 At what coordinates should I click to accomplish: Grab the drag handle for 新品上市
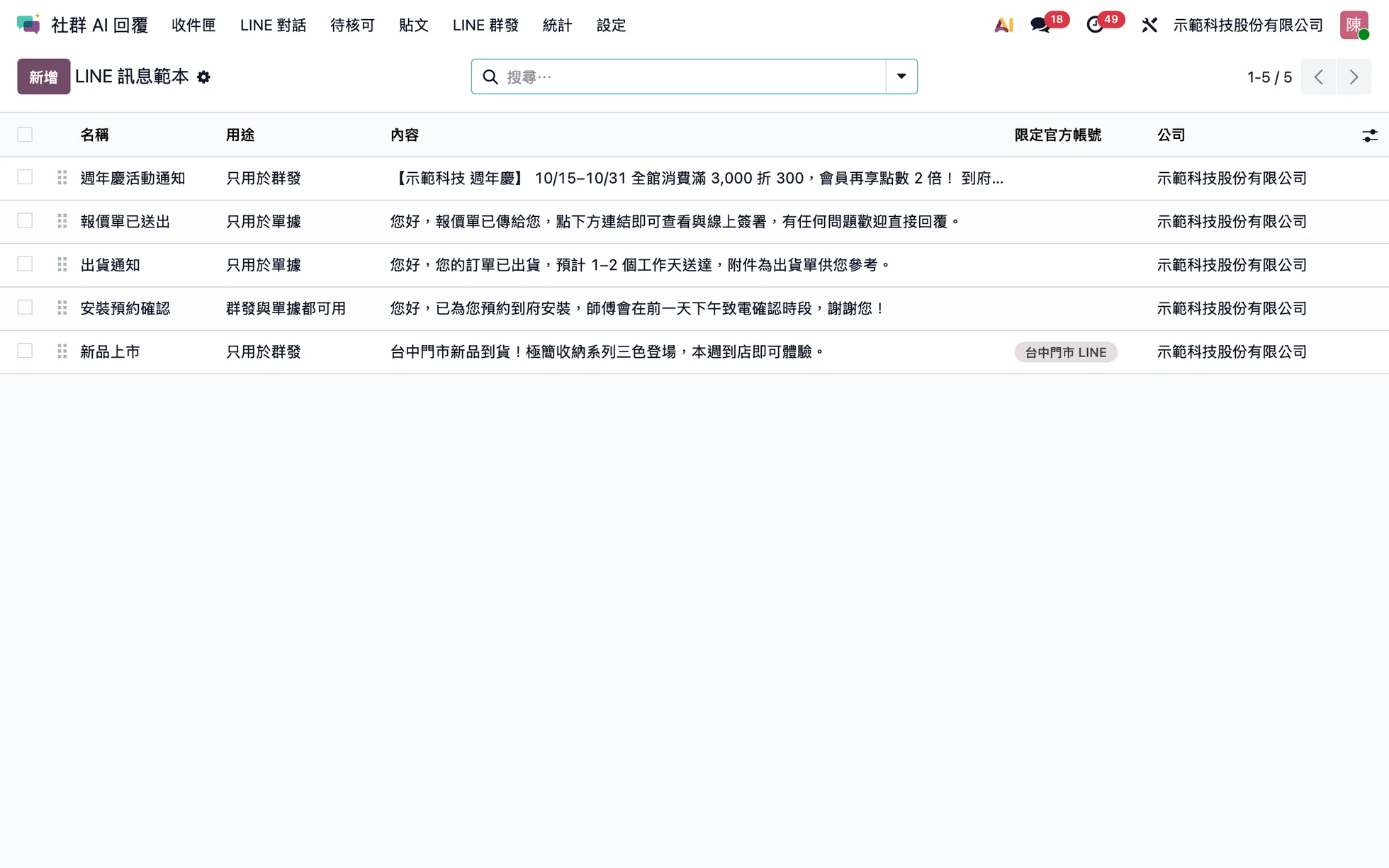click(62, 351)
